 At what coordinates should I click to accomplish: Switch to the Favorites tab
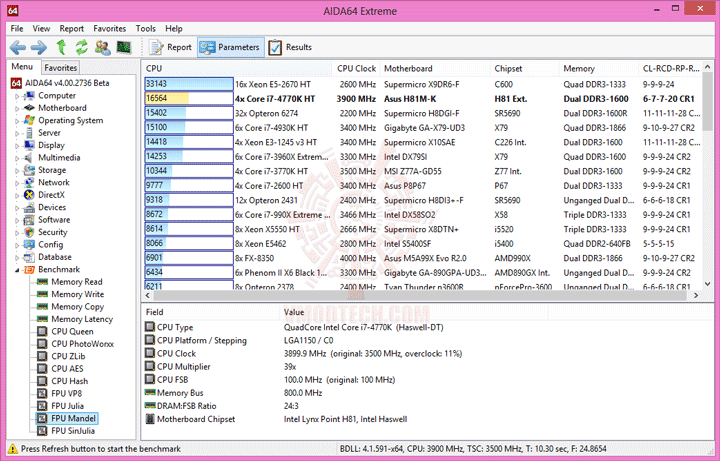click(x=61, y=67)
